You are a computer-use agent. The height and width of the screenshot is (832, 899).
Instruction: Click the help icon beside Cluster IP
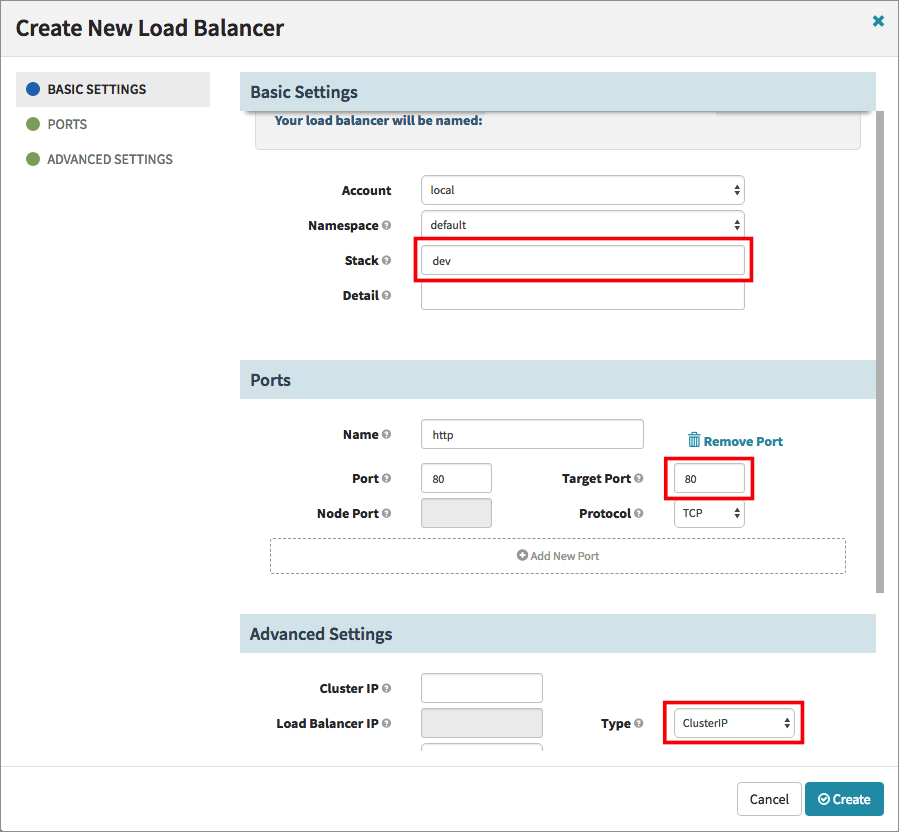click(x=387, y=689)
